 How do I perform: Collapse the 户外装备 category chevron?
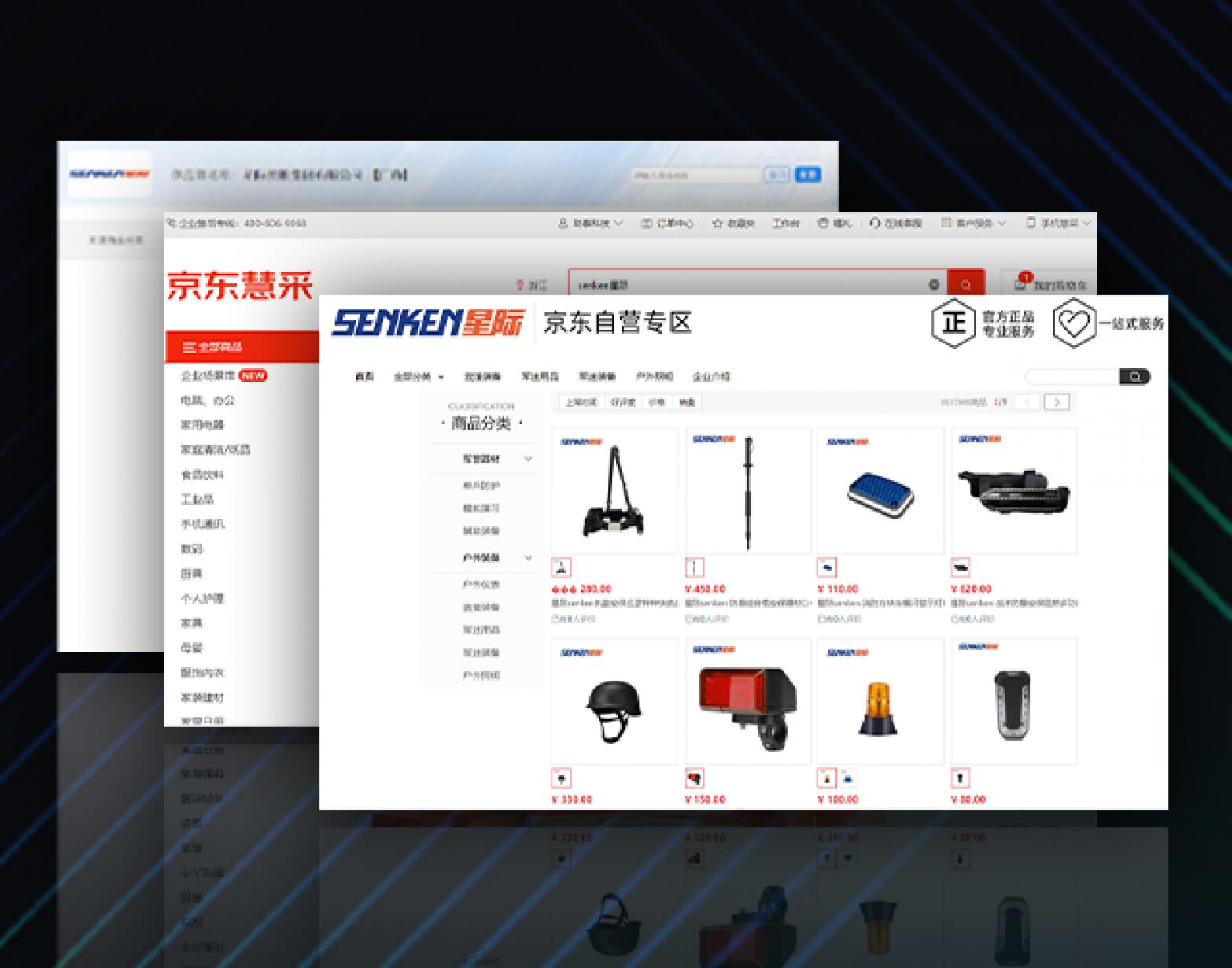click(x=529, y=558)
